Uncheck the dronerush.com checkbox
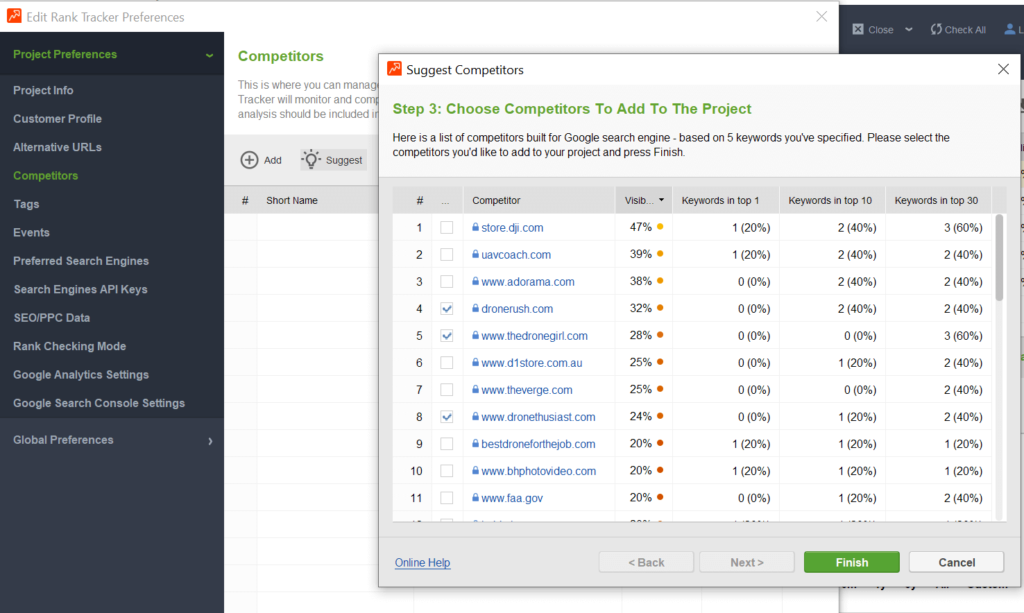The image size is (1024, 613). 447,309
